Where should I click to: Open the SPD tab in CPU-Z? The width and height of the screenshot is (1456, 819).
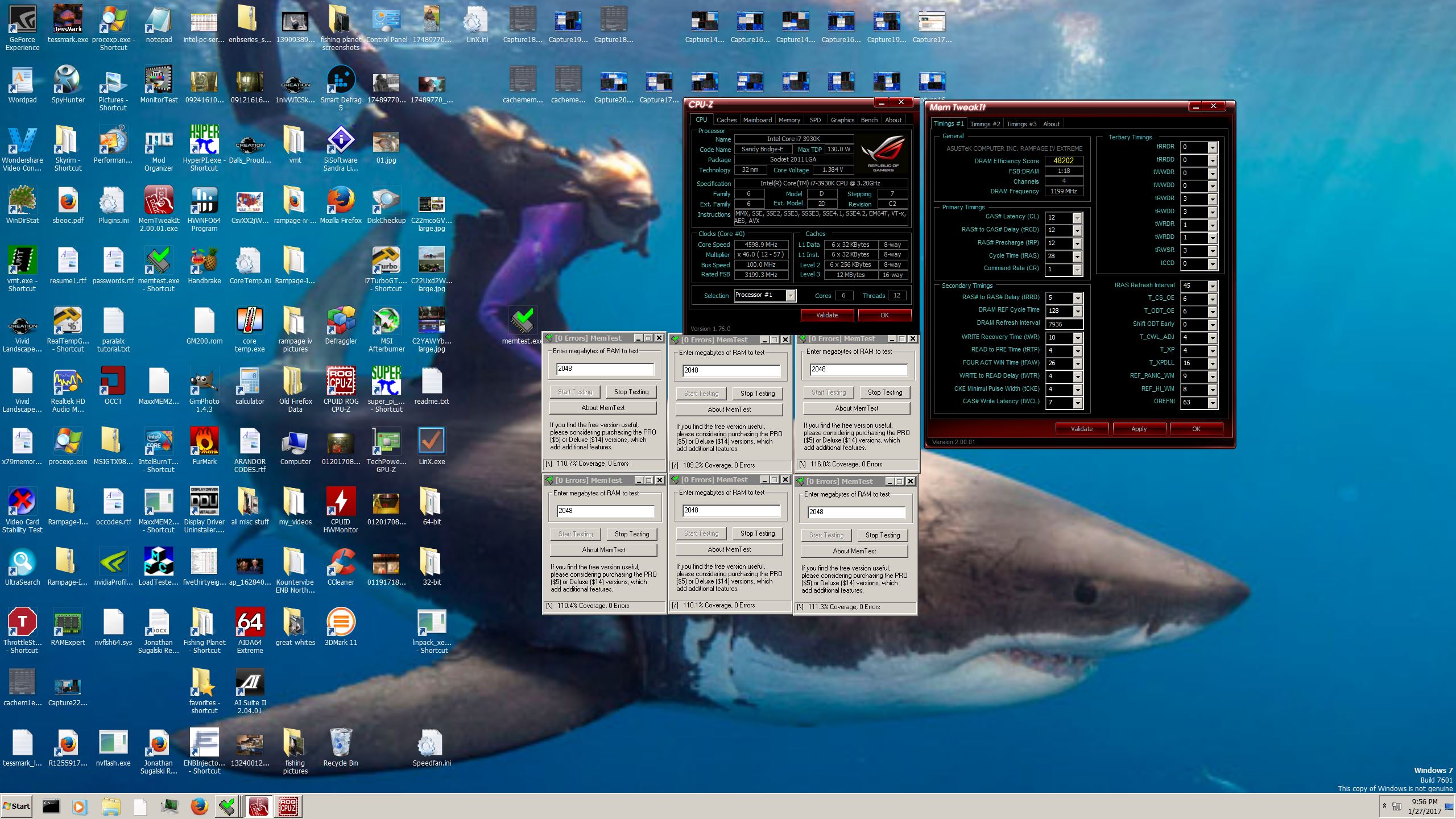[815, 120]
